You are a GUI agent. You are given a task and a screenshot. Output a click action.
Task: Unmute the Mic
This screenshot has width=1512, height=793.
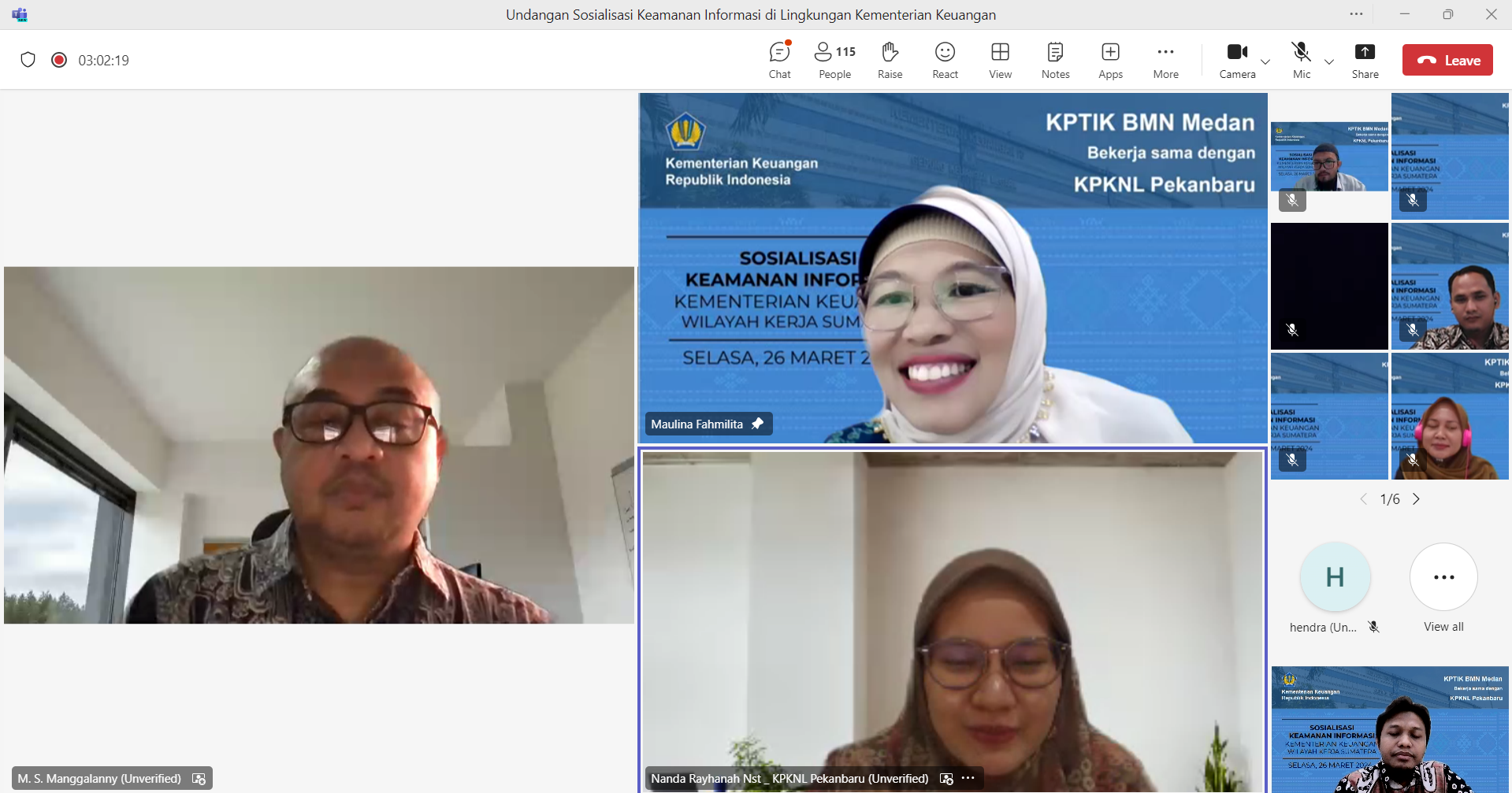tap(1302, 61)
